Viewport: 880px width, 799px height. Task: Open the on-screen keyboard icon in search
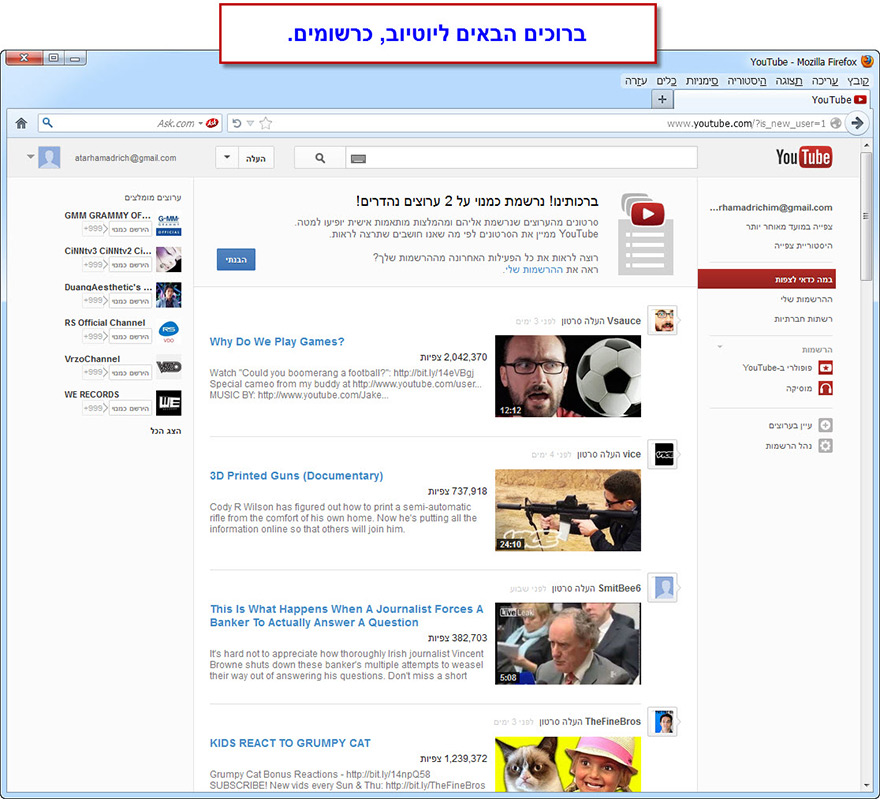pos(358,158)
